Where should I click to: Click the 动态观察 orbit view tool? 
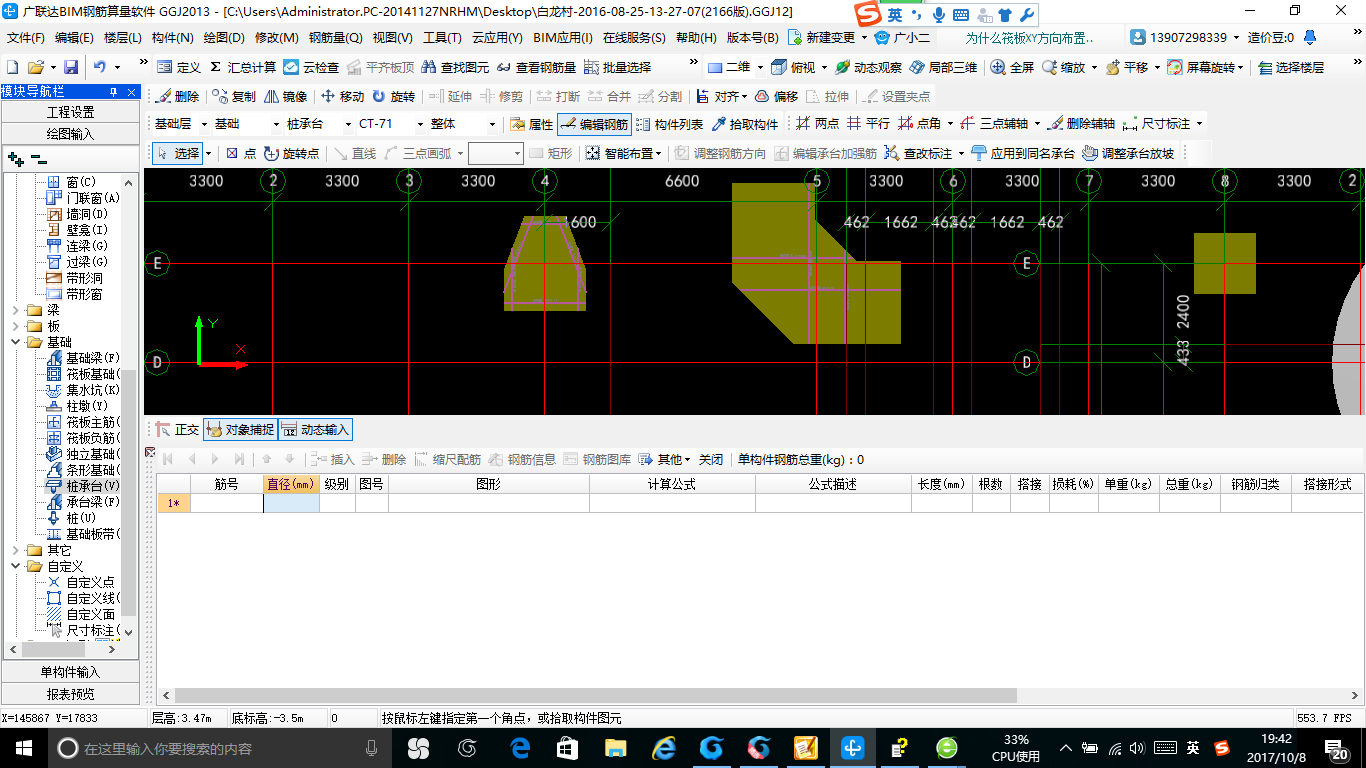click(x=868, y=67)
